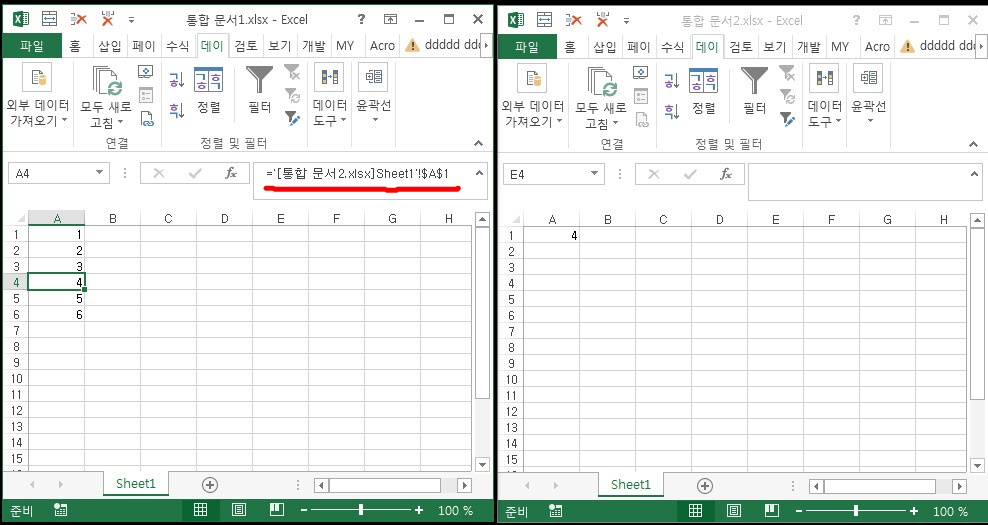988x525 pixels.
Task: Click Sort ascending icon in 통합 문서2 window
Action: [672, 80]
